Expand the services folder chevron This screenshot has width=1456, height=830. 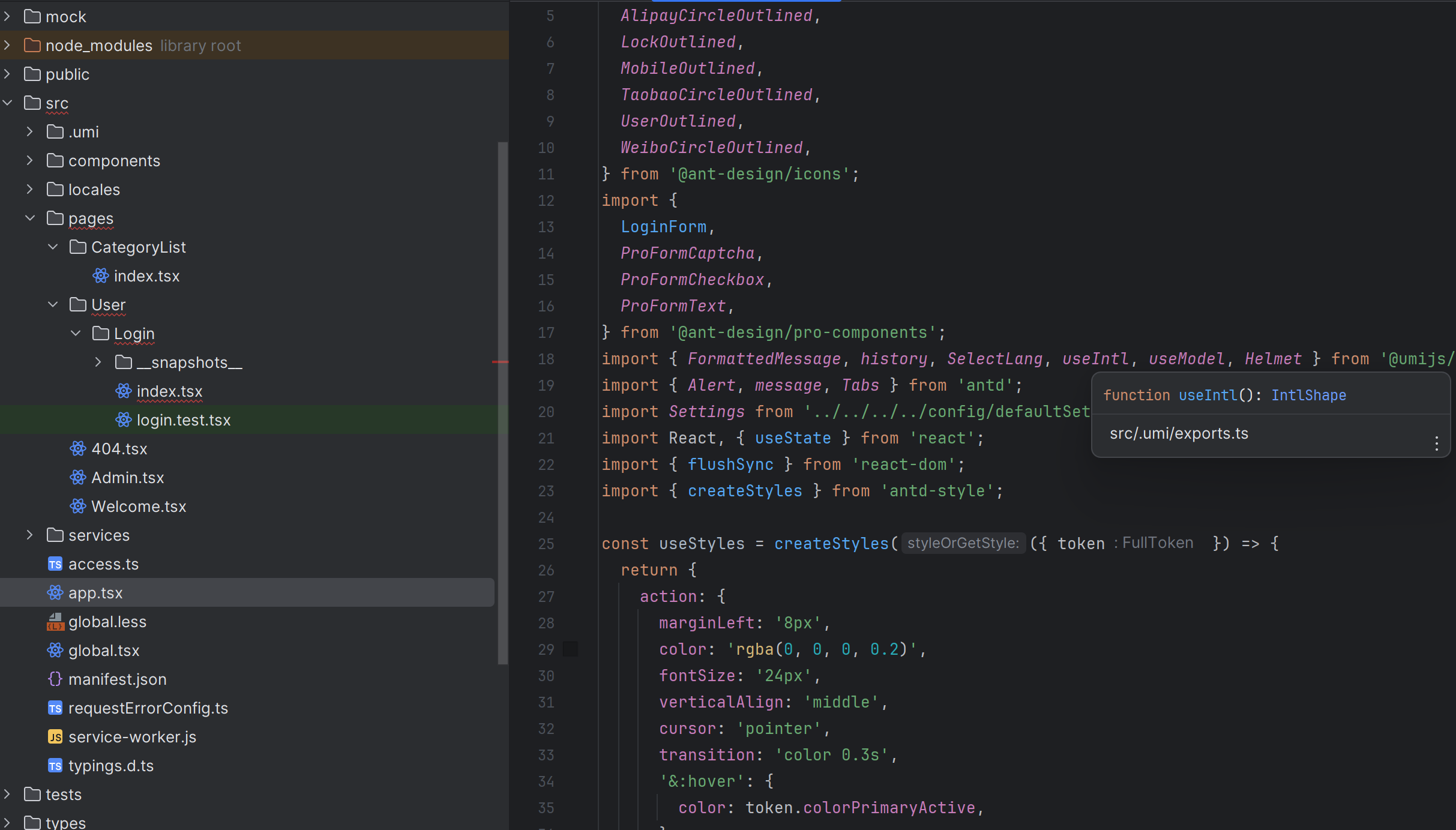[30, 535]
